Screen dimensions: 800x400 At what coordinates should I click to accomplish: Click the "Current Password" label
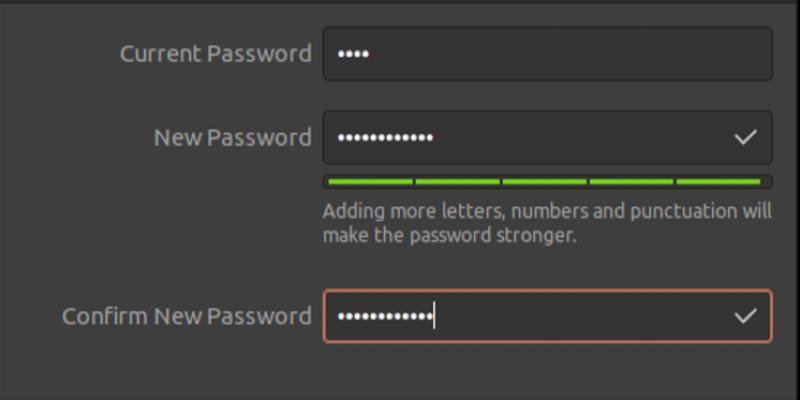[x=215, y=54]
